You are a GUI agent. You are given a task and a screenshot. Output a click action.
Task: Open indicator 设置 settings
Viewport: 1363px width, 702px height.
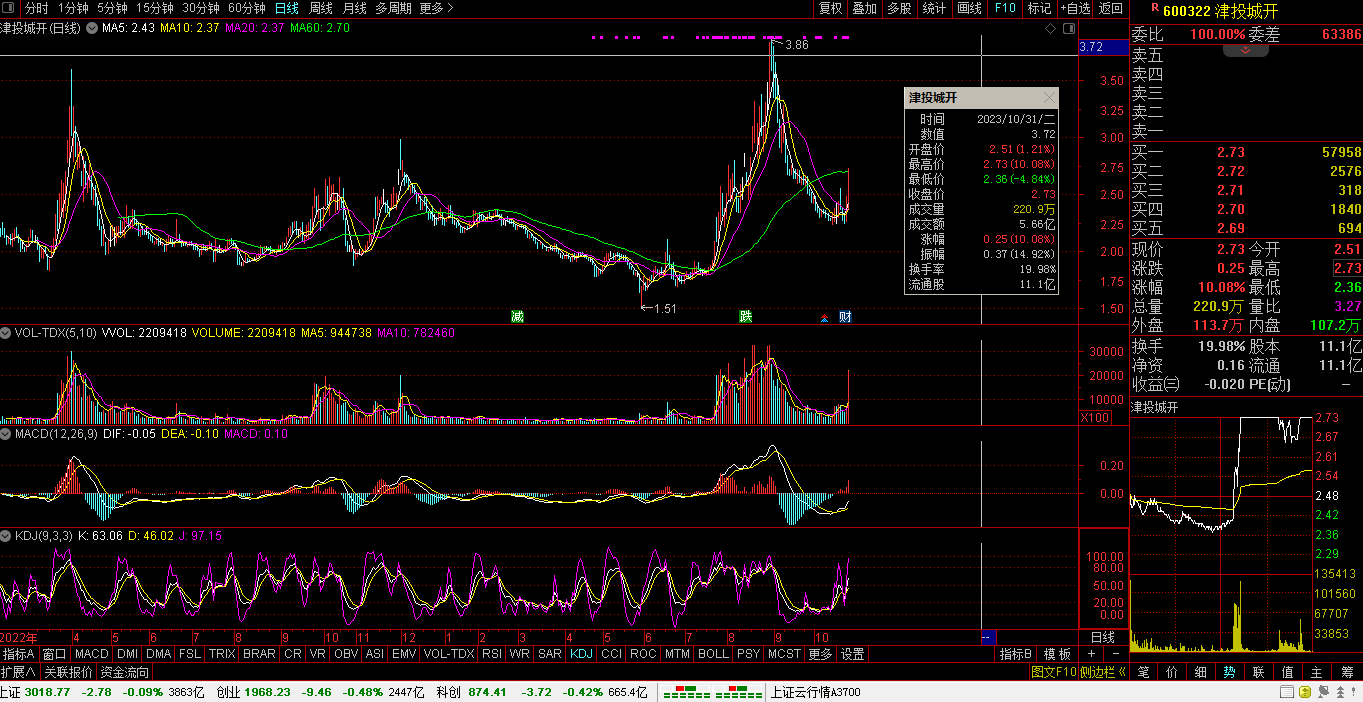pyautogui.click(x=852, y=654)
